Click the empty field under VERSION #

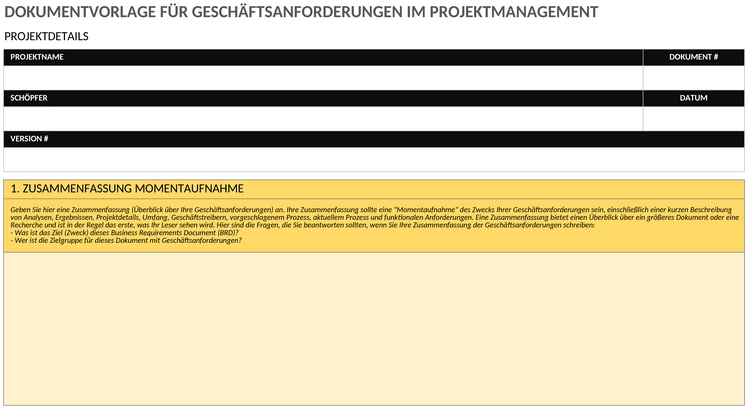tap(374, 159)
